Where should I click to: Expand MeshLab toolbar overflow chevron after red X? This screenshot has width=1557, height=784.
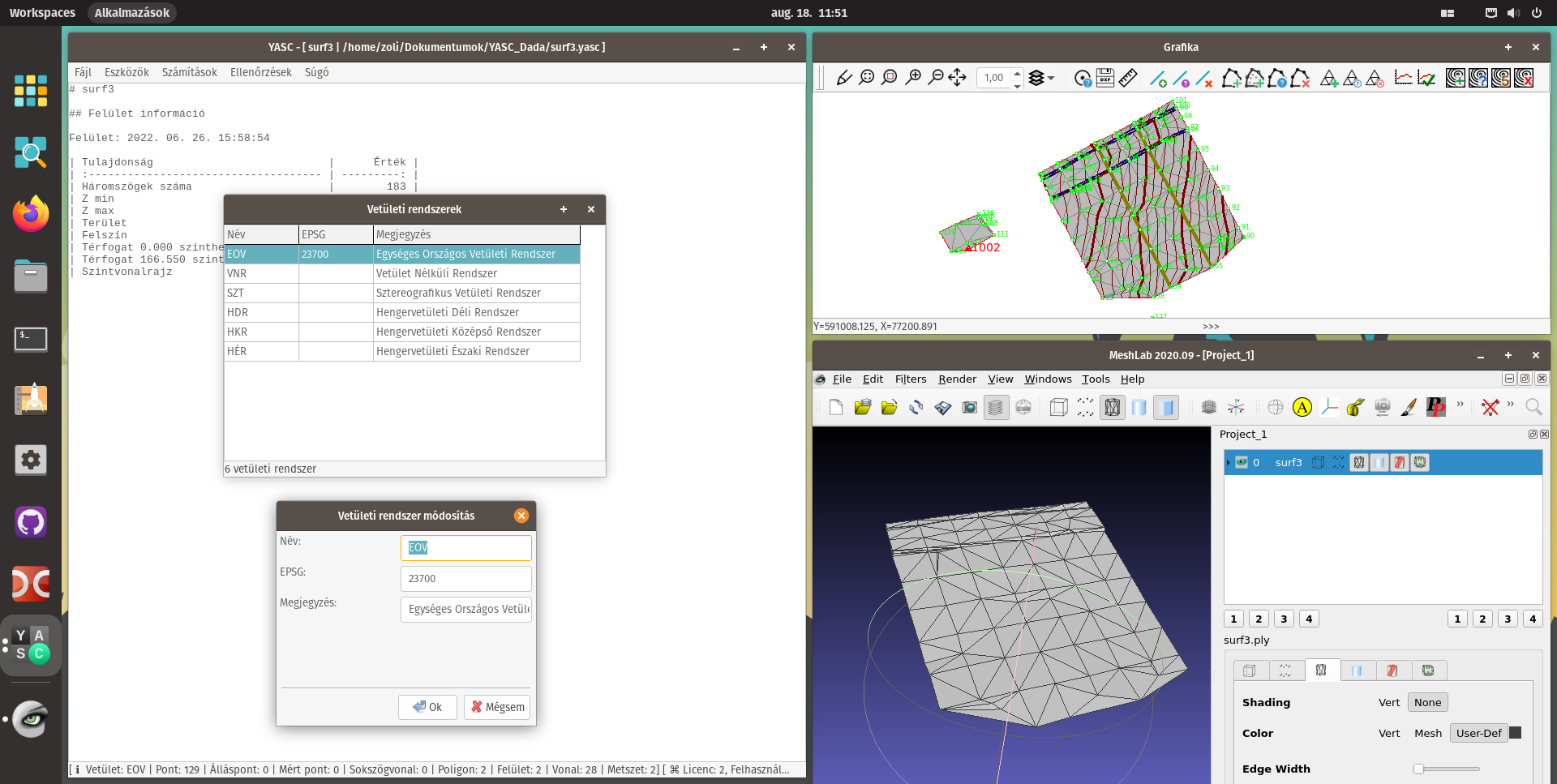click(x=1510, y=404)
